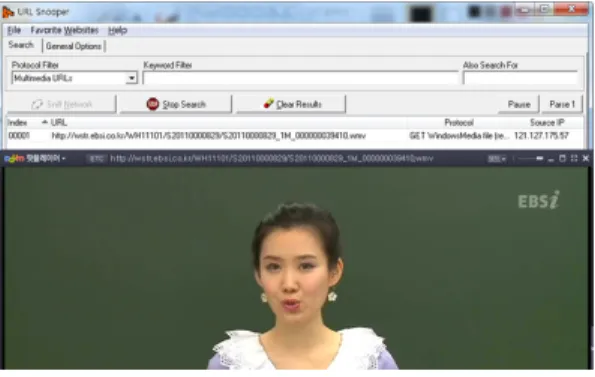Click the Sniff Network button
This screenshot has width=595, height=377.
click(62, 104)
